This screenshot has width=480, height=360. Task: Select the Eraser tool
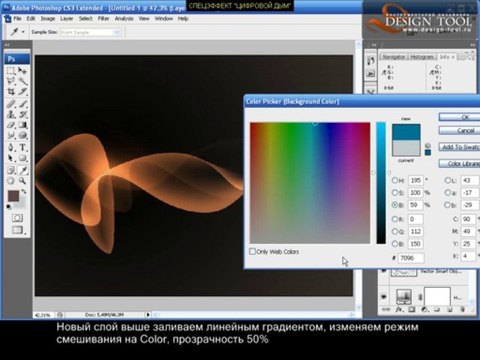[11, 125]
